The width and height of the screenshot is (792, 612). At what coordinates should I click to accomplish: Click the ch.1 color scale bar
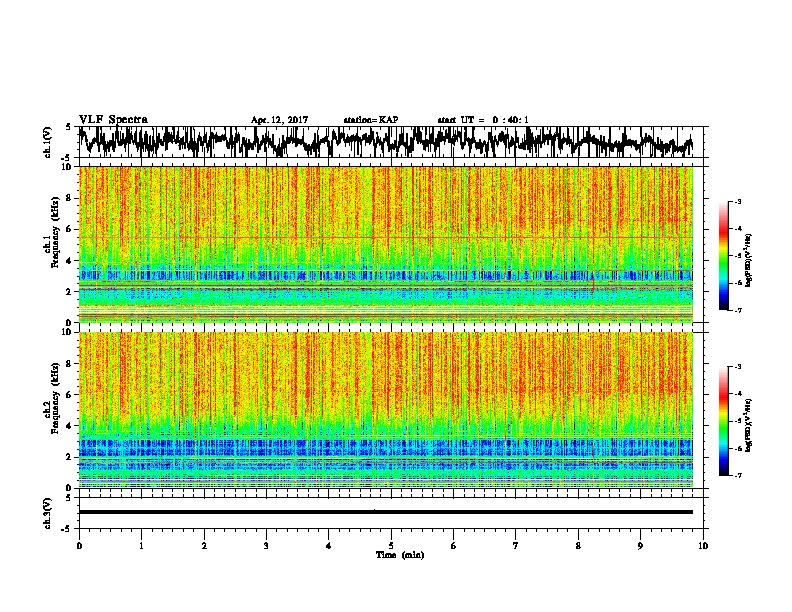(x=724, y=256)
